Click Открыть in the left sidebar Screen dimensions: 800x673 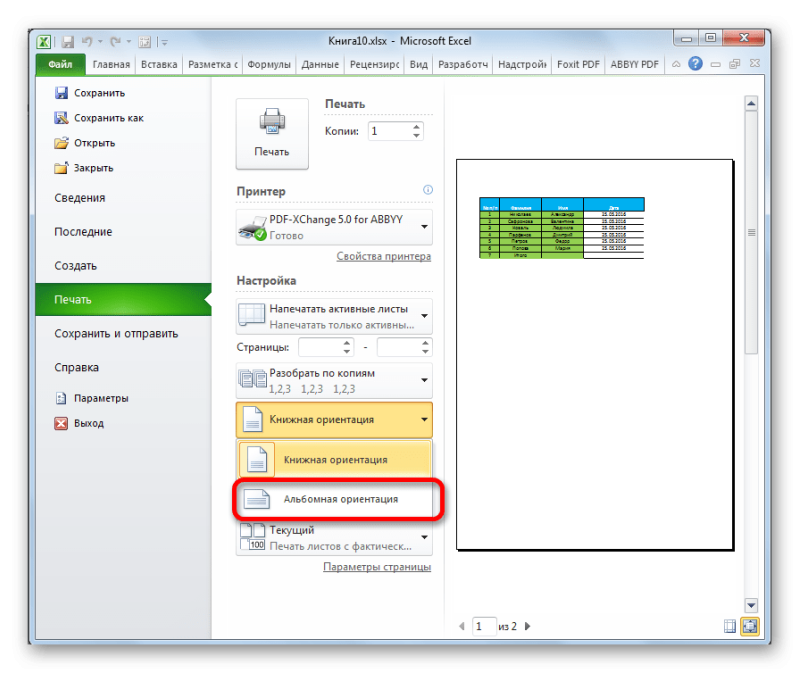click(x=85, y=143)
